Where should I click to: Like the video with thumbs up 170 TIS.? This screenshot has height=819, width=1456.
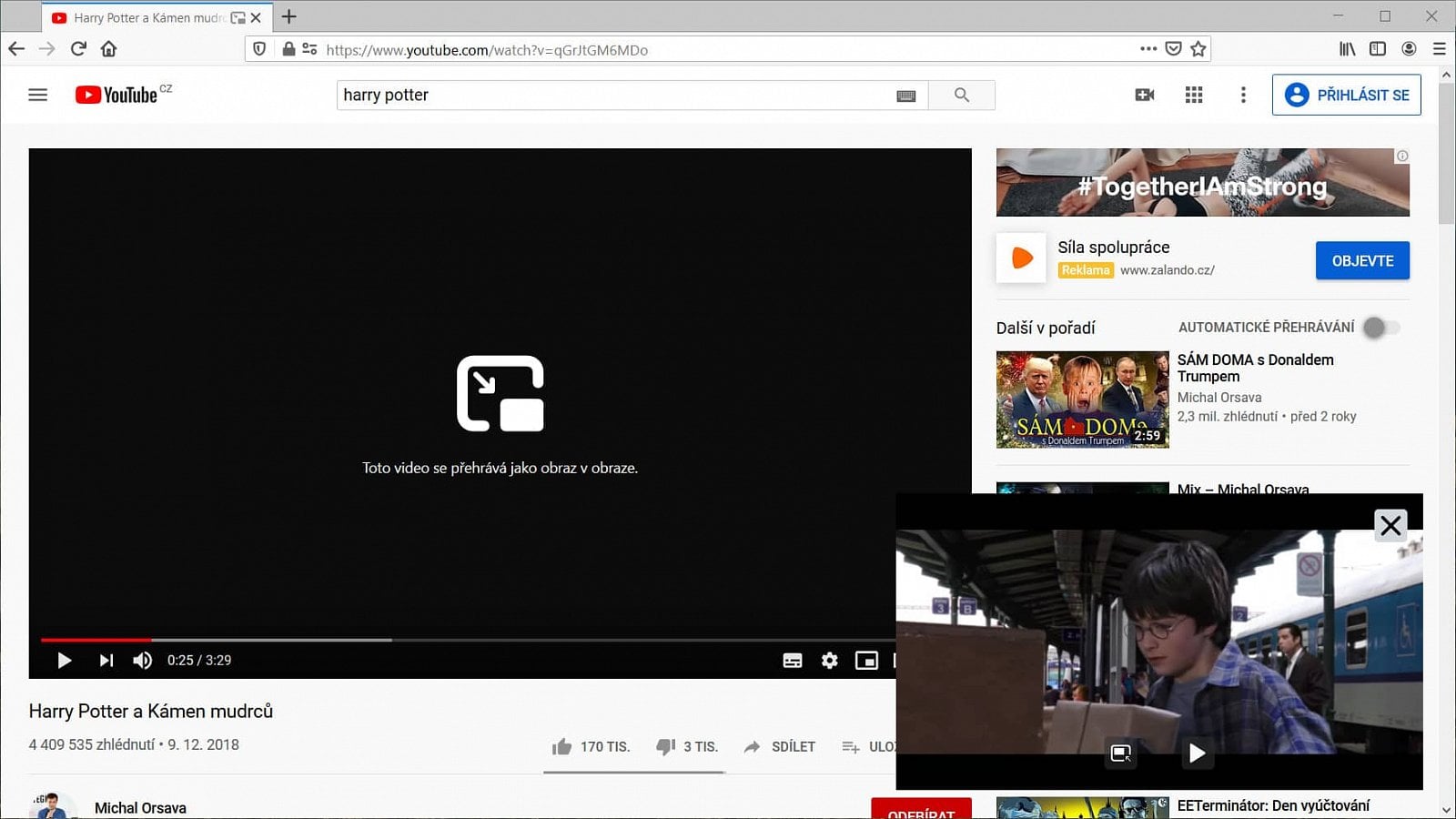coord(591,746)
